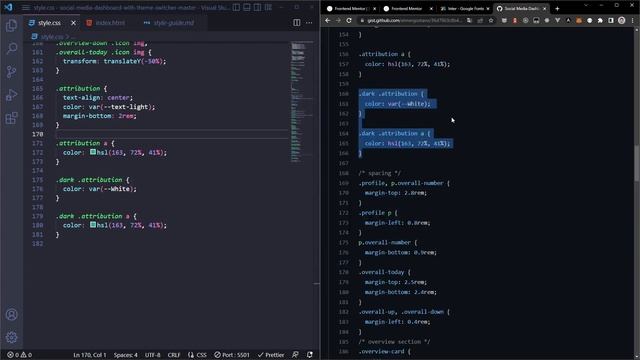
Task: Go back in the browser
Action: point(328,20)
